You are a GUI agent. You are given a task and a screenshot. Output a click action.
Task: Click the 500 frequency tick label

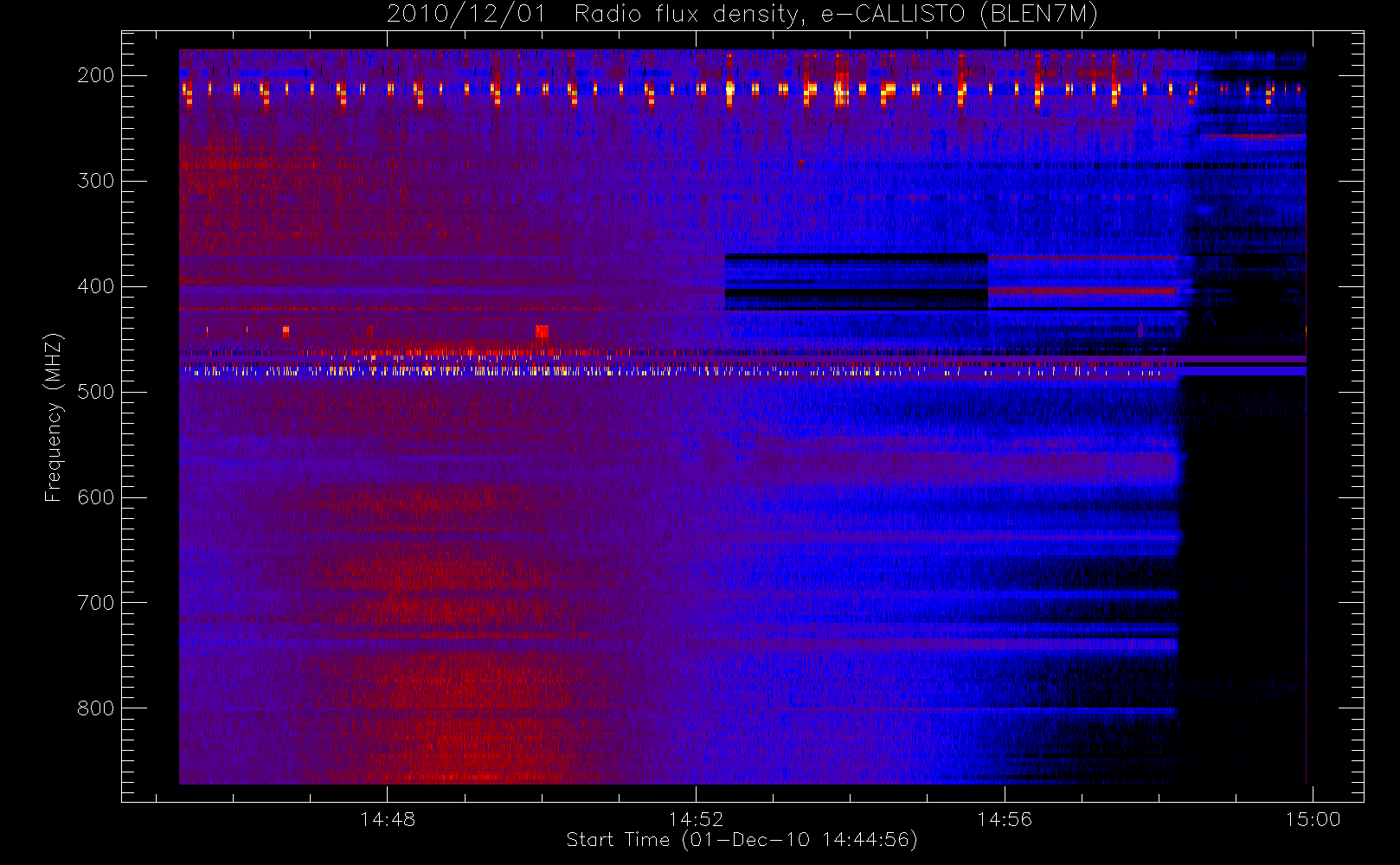pos(96,392)
